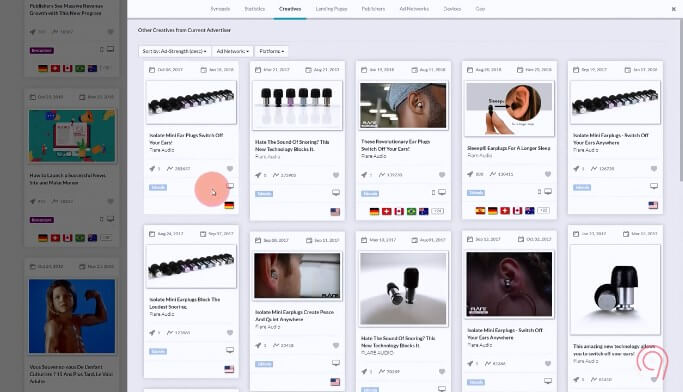Open the man-with-earplug ad thumbnail
Image resolution: width=683 pixels, height=392 pixels.
[x=403, y=105]
